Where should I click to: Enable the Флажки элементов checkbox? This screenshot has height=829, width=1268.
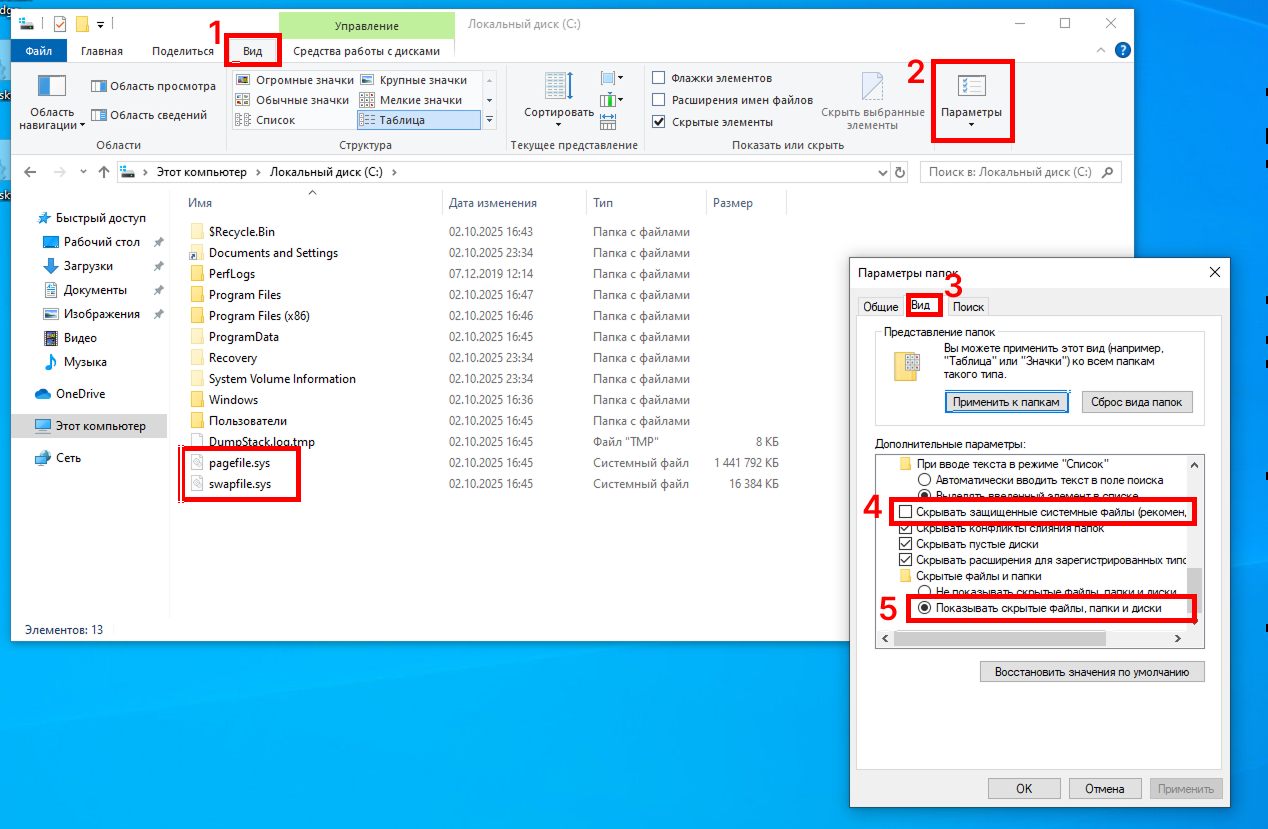659,78
